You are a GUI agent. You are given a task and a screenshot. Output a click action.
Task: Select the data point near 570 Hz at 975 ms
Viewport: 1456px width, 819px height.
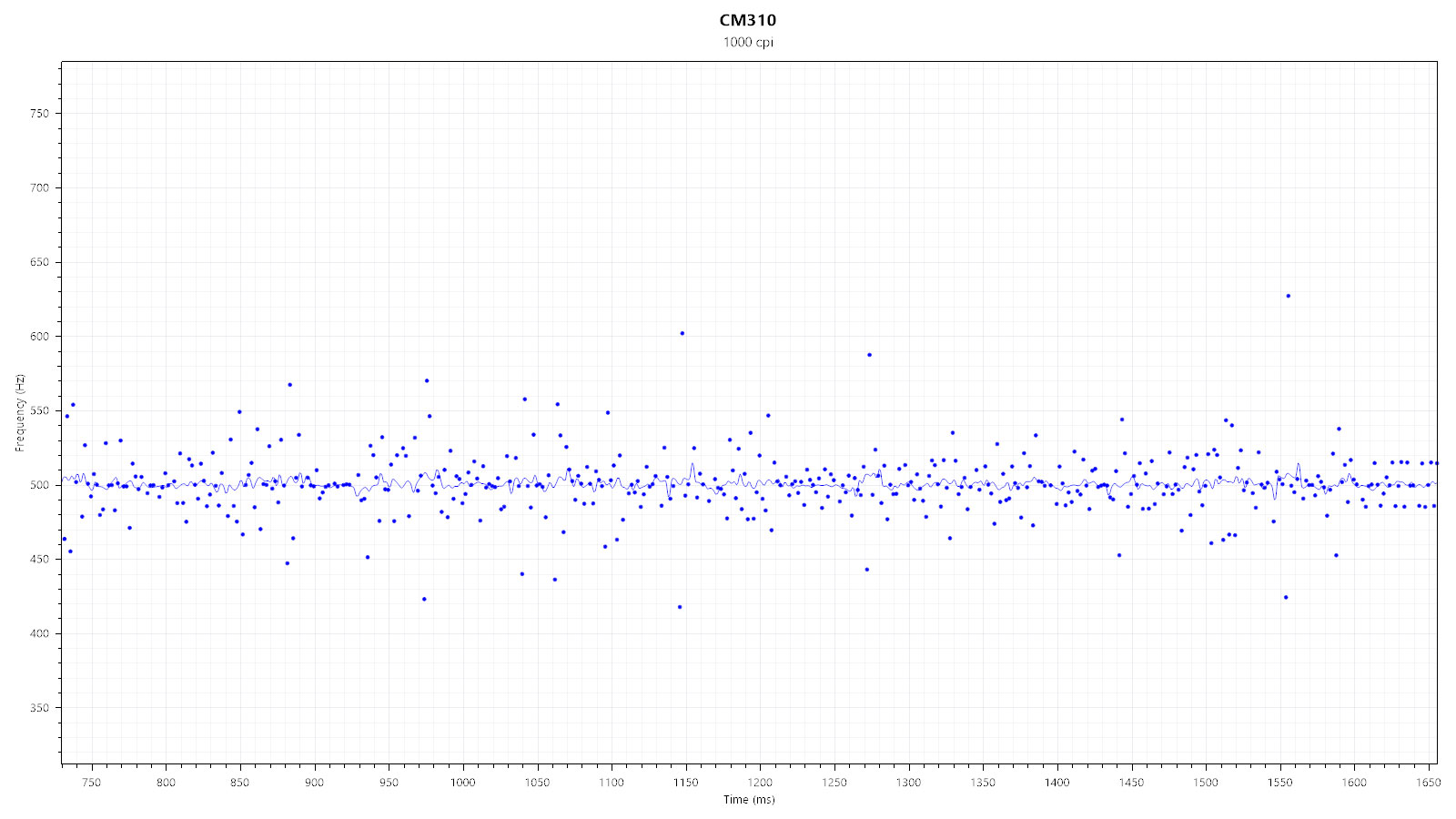[x=427, y=380]
